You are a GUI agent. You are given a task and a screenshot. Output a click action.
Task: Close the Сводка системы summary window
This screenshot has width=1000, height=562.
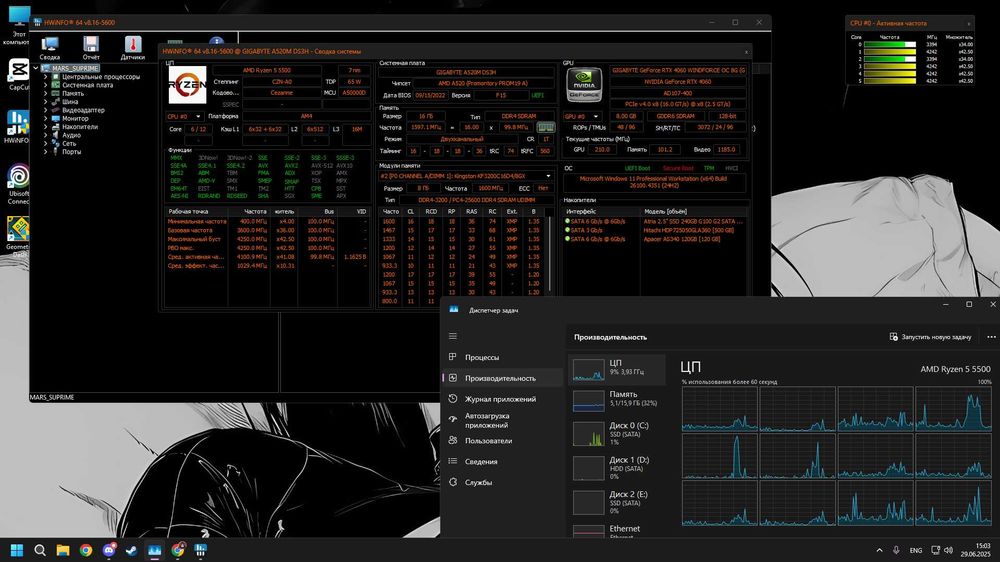pyautogui.click(x=746, y=52)
